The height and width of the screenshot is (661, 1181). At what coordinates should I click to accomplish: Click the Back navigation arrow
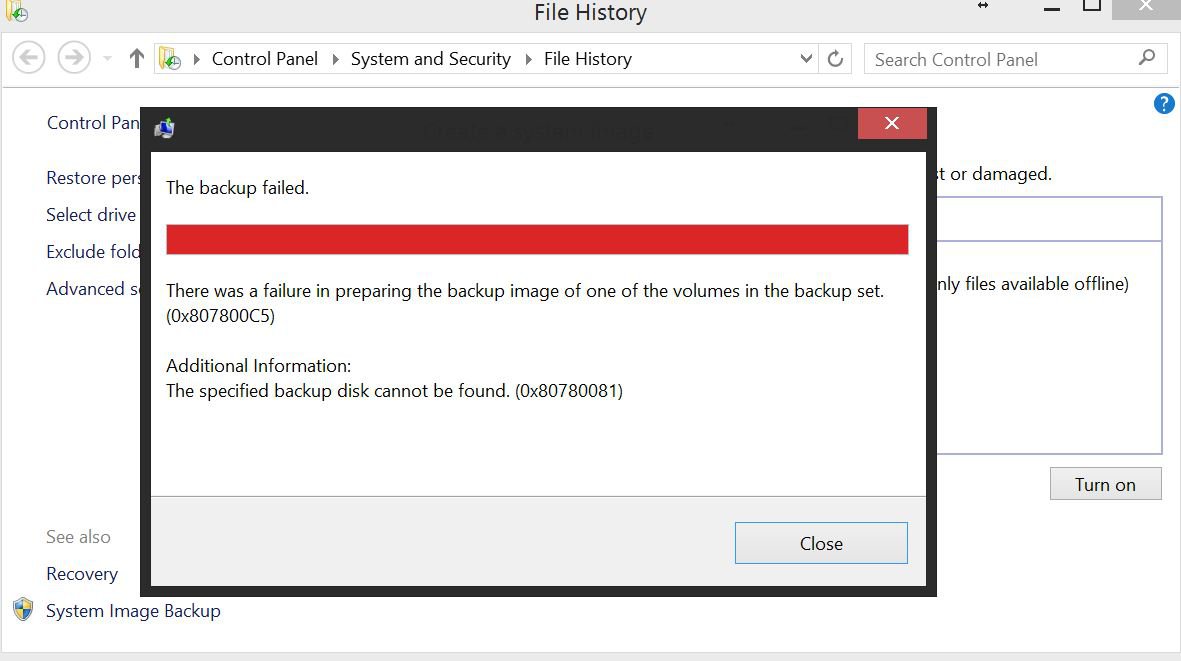tap(29, 58)
